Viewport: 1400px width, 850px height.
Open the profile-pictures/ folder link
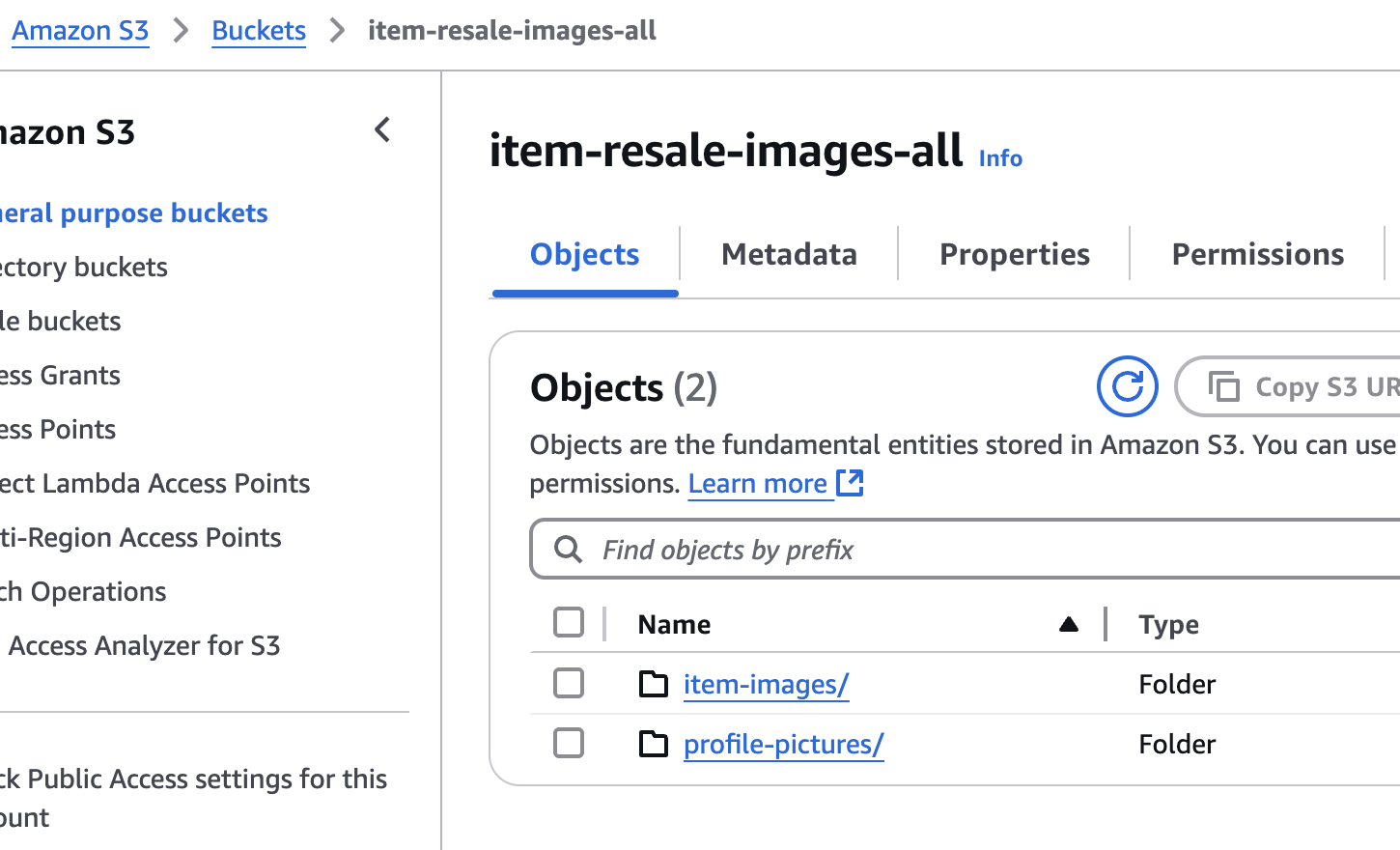[x=784, y=744]
